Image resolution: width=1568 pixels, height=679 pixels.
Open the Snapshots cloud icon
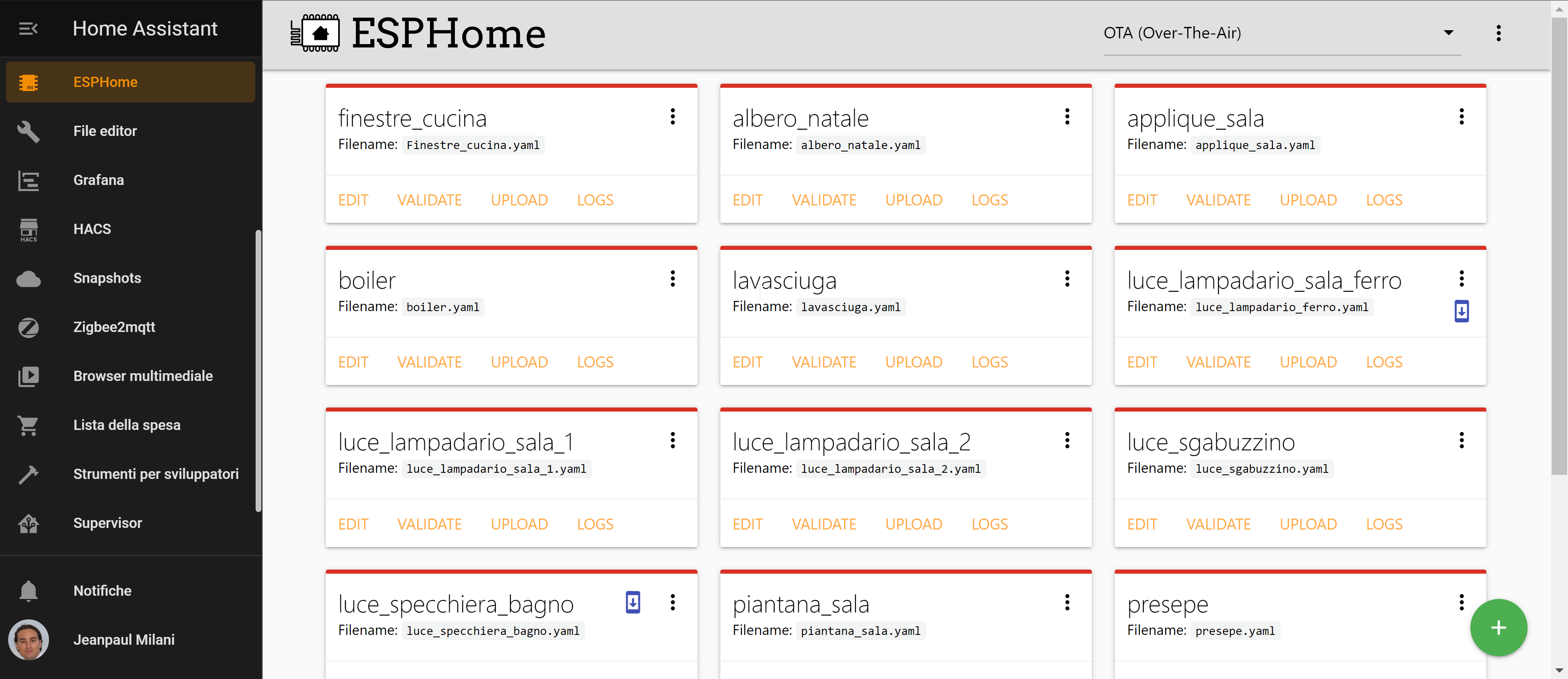point(28,278)
